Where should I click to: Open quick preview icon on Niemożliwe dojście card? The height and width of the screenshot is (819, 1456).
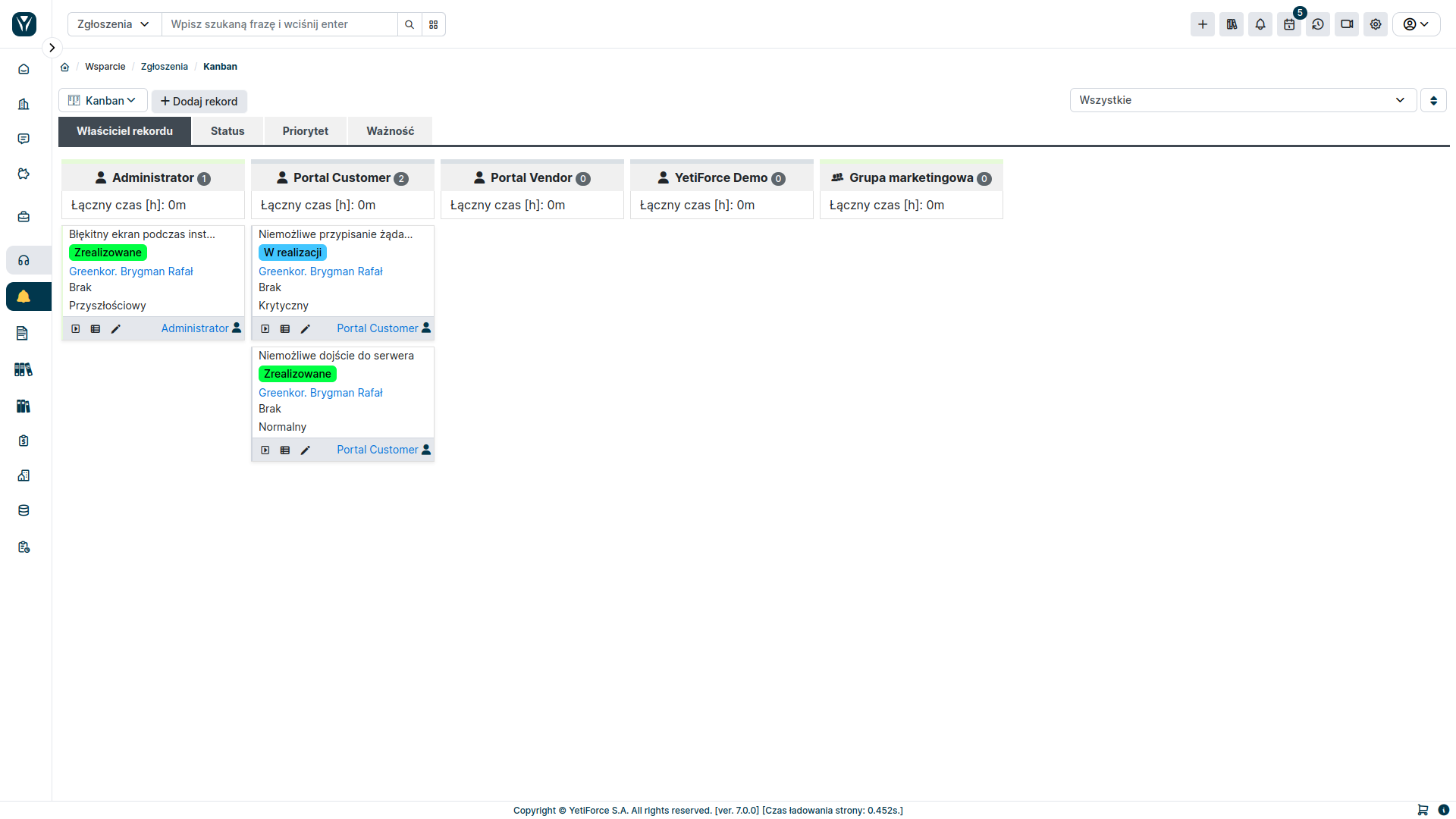265,450
